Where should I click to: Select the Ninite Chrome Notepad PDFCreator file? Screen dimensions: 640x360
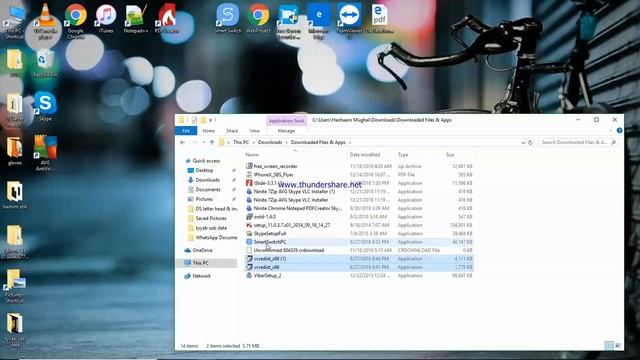pos(359,208)
